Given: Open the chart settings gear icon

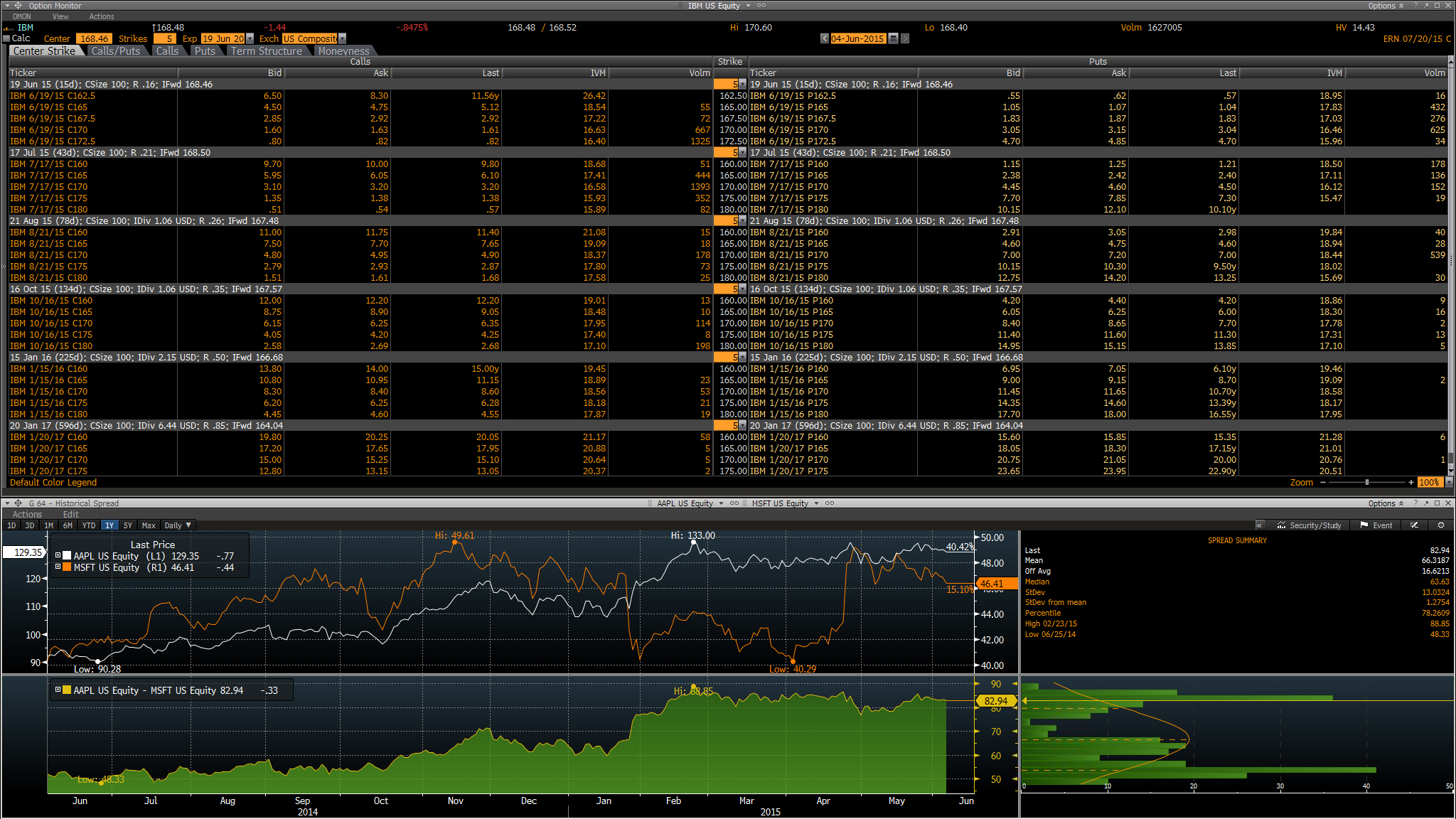Looking at the screenshot, I should (x=1440, y=525).
